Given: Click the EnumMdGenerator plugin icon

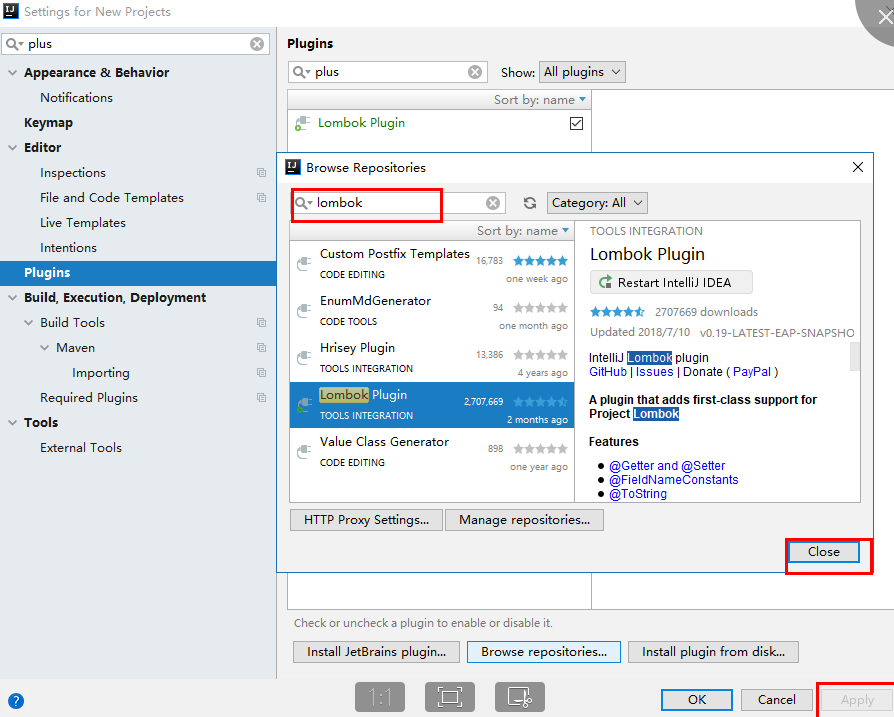Looking at the screenshot, I should coord(304,311).
